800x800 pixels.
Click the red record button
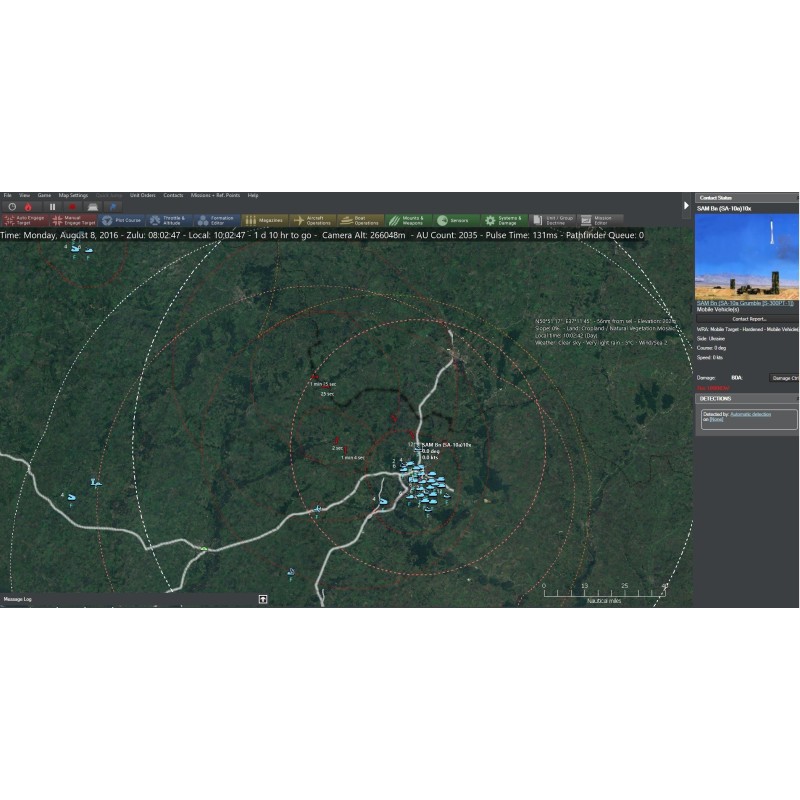[72, 206]
